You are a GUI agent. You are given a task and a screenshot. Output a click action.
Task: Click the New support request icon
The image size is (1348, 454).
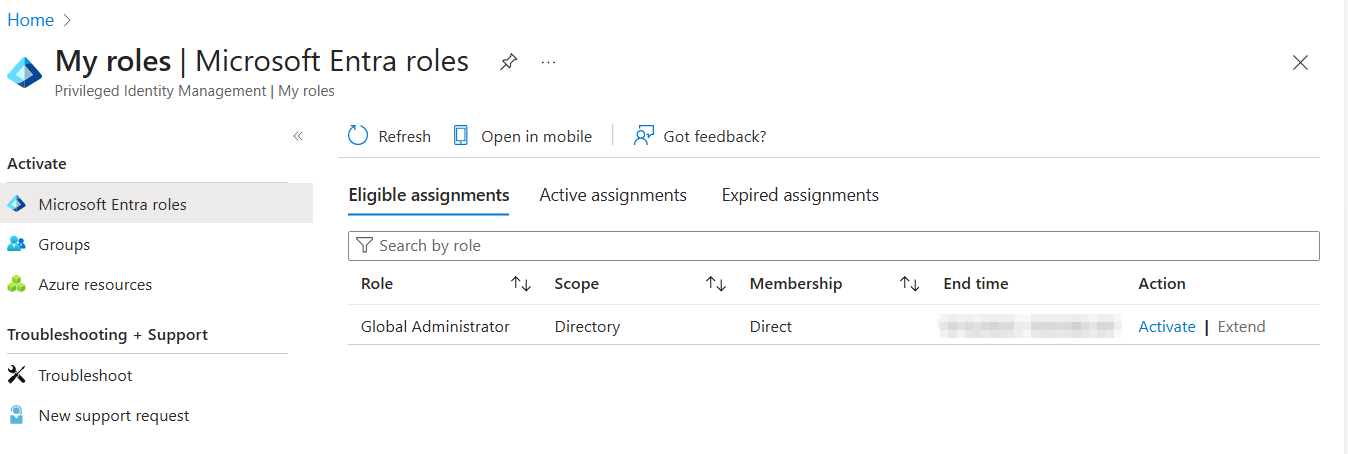(16, 415)
